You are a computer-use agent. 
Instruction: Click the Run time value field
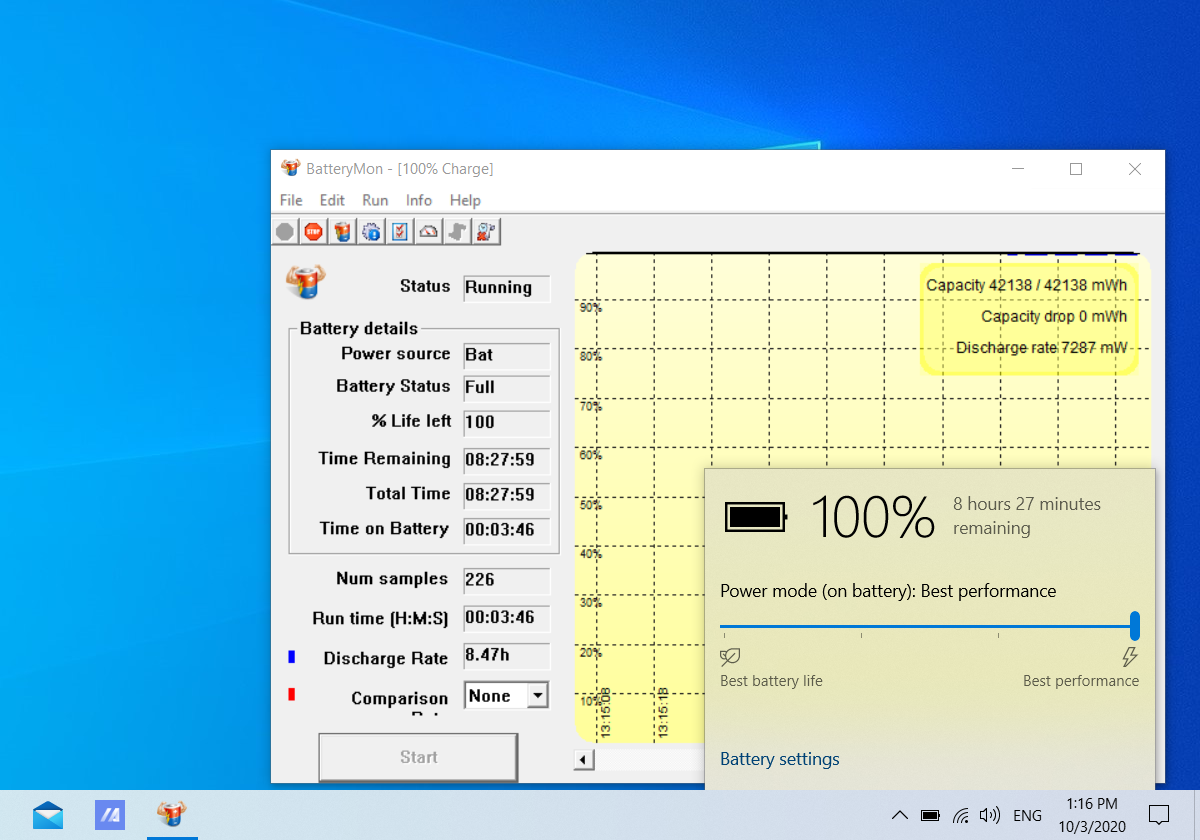(x=507, y=618)
